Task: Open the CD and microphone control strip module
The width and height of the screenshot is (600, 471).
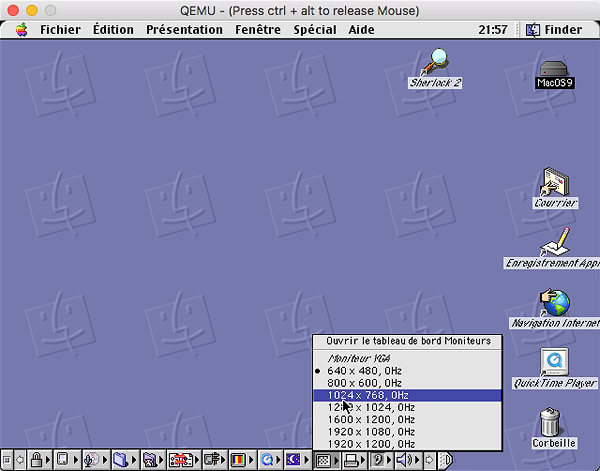Action: [x=95, y=459]
